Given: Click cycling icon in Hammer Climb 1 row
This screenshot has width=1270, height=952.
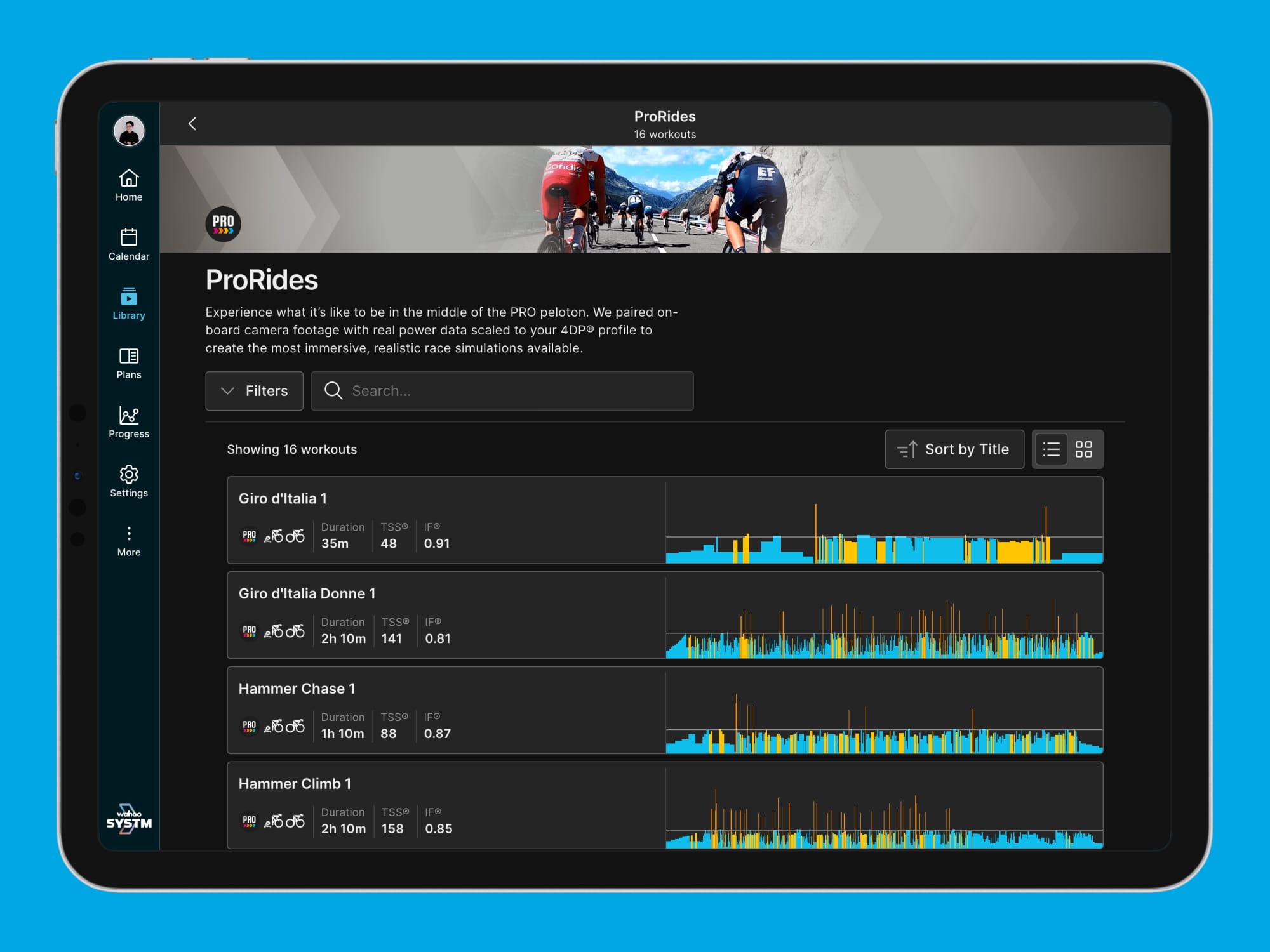Looking at the screenshot, I should click(x=284, y=822).
